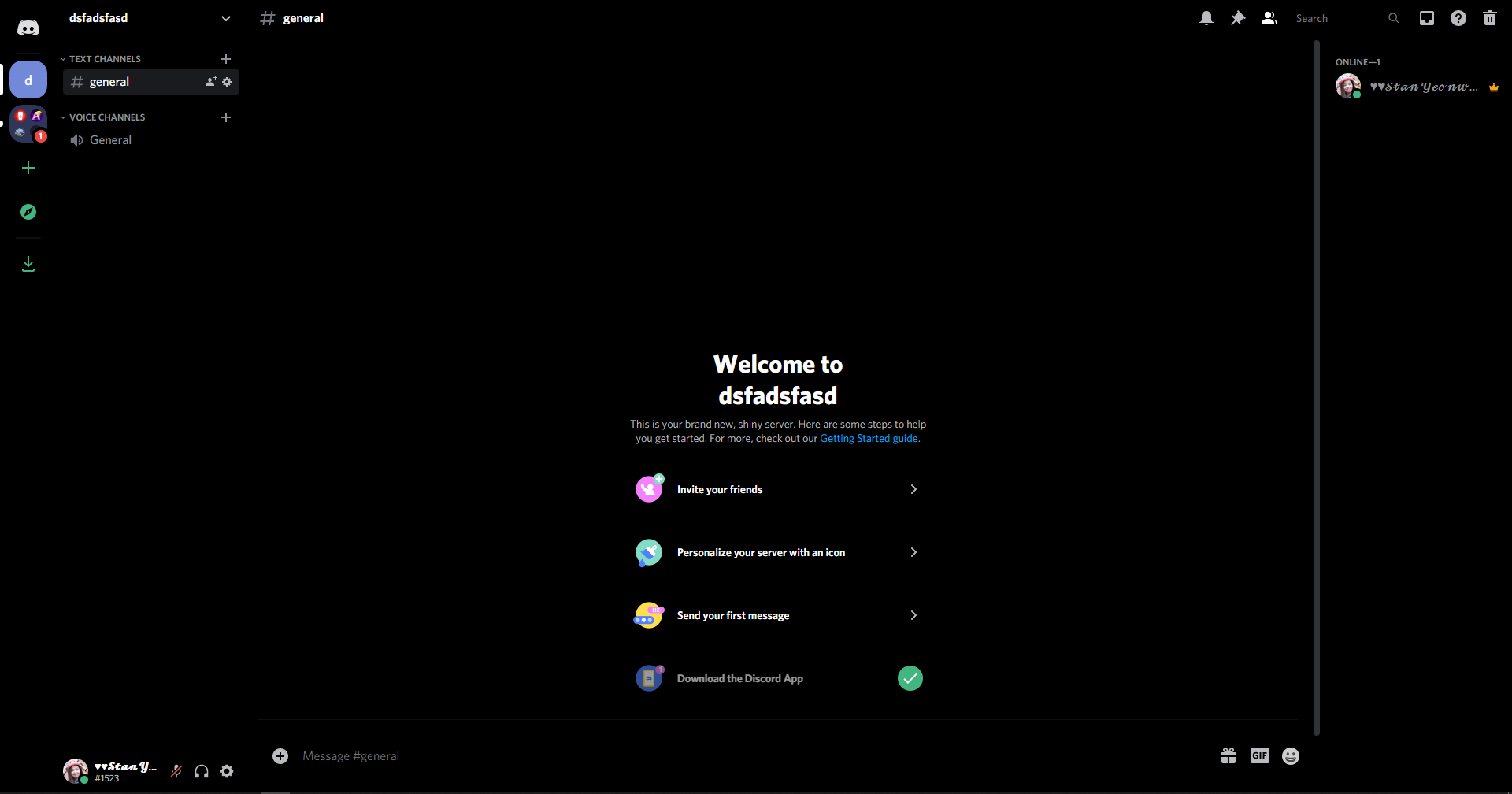Open the gift icon near message box
Image resolution: width=1512 pixels, height=794 pixels.
(x=1228, y=755)
